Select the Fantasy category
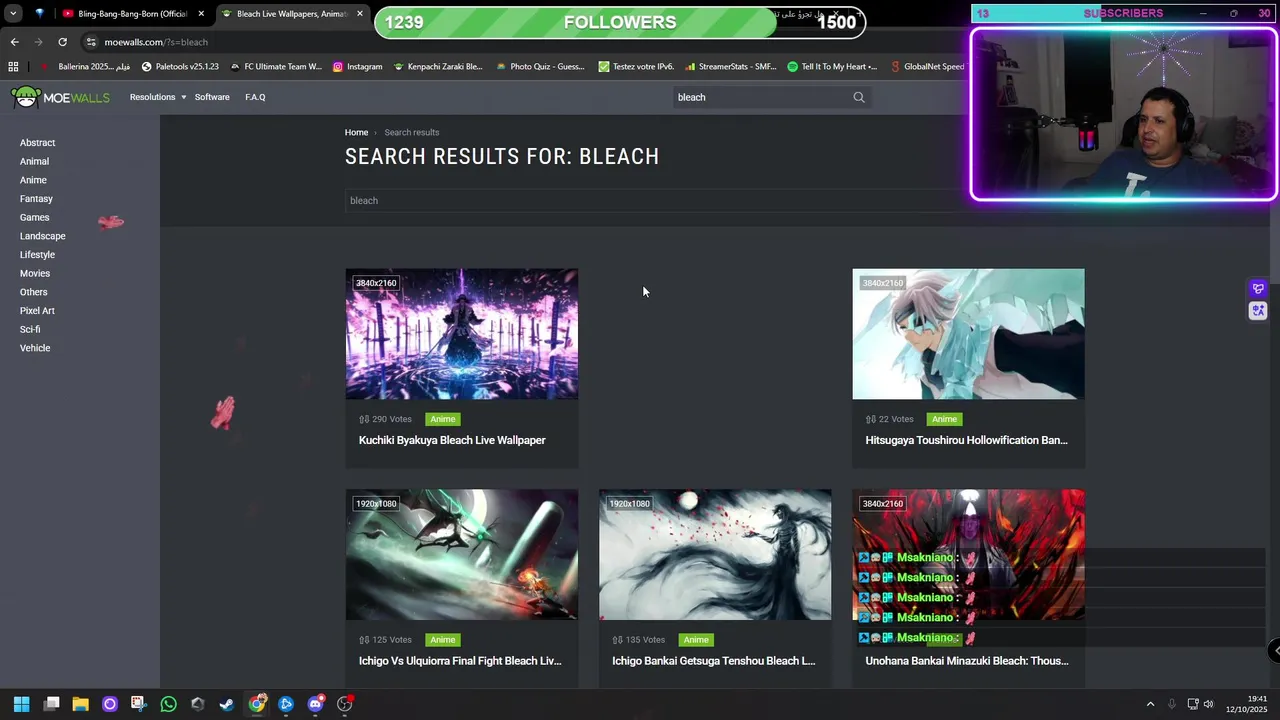This screenshot has height=720, width=1280. 36,199
